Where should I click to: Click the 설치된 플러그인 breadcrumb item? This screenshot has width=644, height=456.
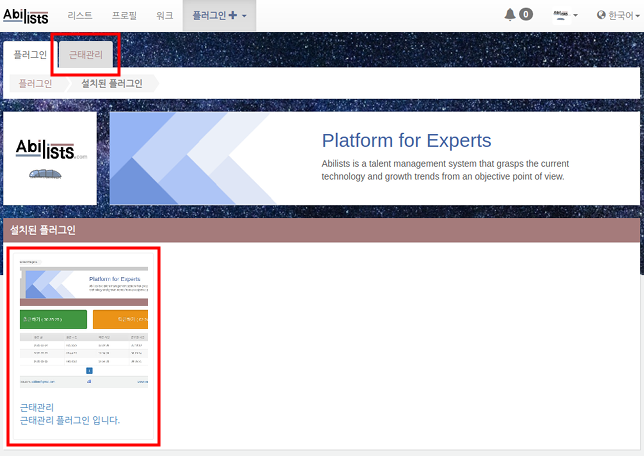(x=112, y=83)
